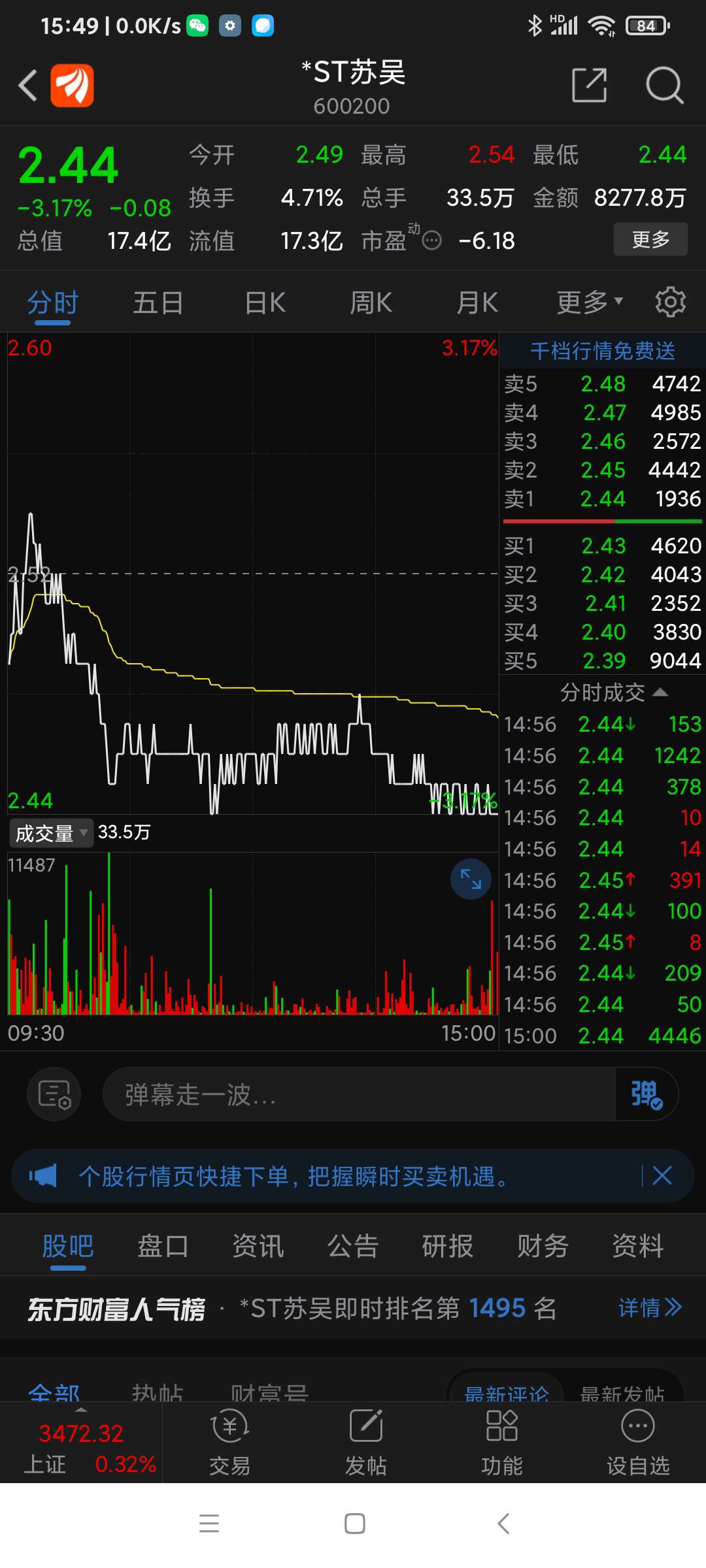Screen dimensions: 706x1568
Task: Toggle the 弹 danmaku switch
Action: pyautogui.click(x=646, y=1094)
